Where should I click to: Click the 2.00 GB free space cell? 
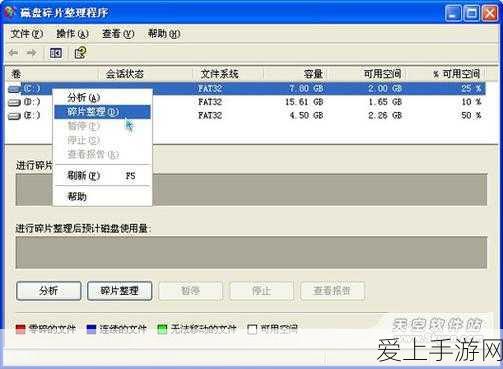[385, 88]
